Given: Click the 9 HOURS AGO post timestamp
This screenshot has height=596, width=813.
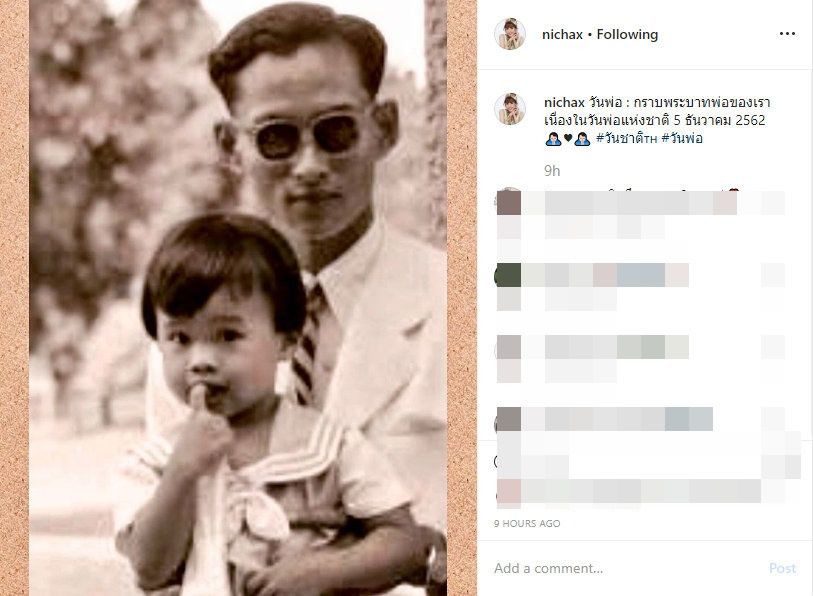Looking at the screenshot, I should click(x=527, y=523).
